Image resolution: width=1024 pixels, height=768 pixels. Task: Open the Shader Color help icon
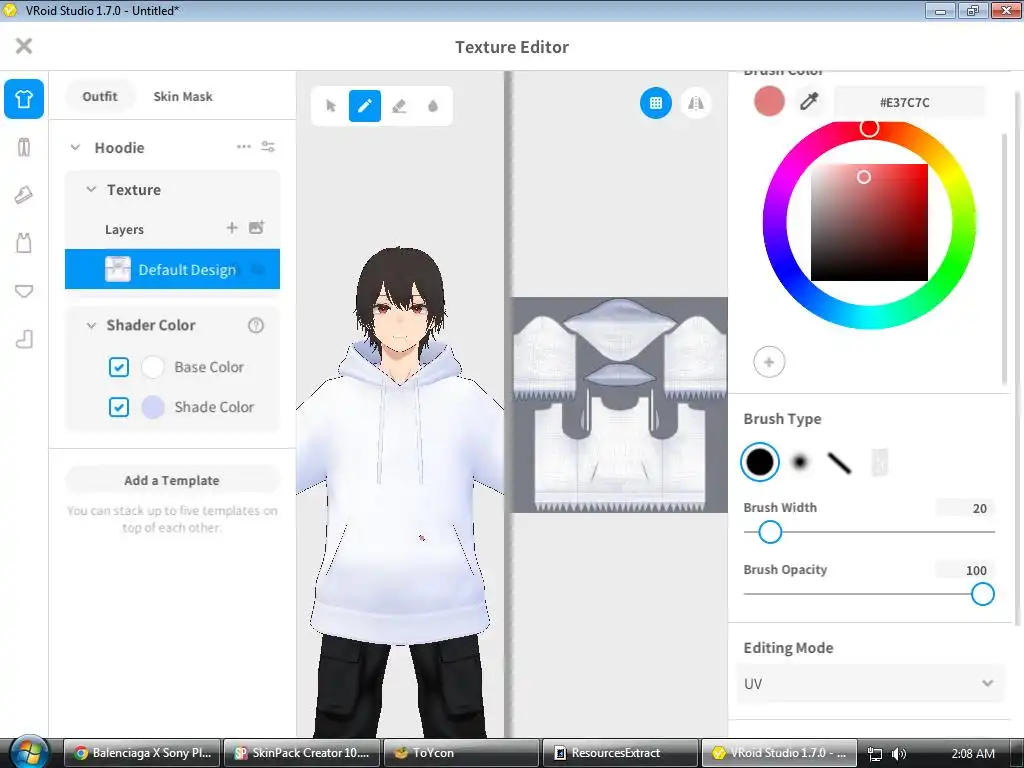coord(256,325)
